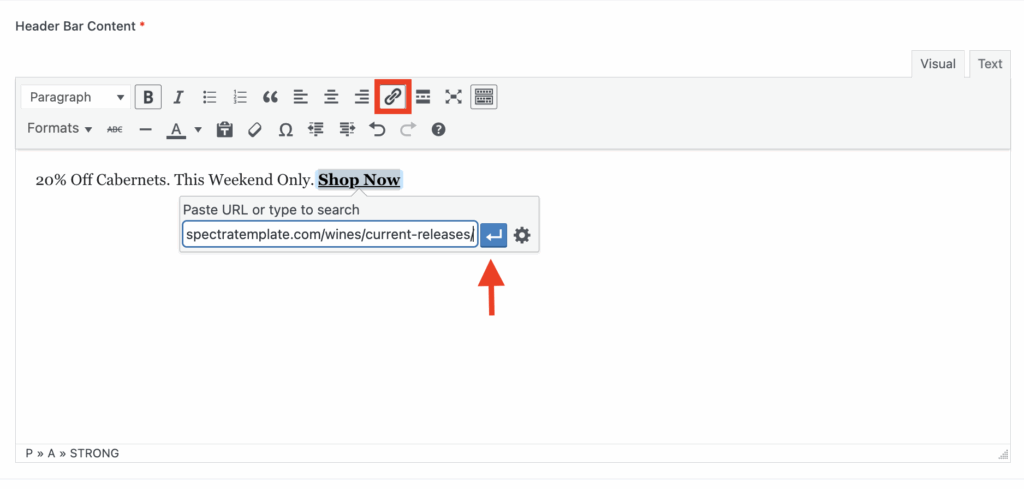
Task: Toggle the toolbar visibility keyboard icon
Action: click(484, 97)
